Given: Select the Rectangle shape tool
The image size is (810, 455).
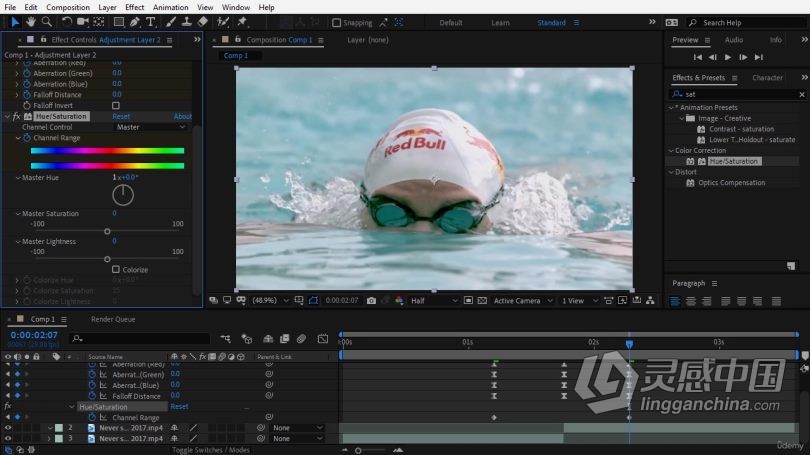Looking at the screenshot, I should (119, 22).
